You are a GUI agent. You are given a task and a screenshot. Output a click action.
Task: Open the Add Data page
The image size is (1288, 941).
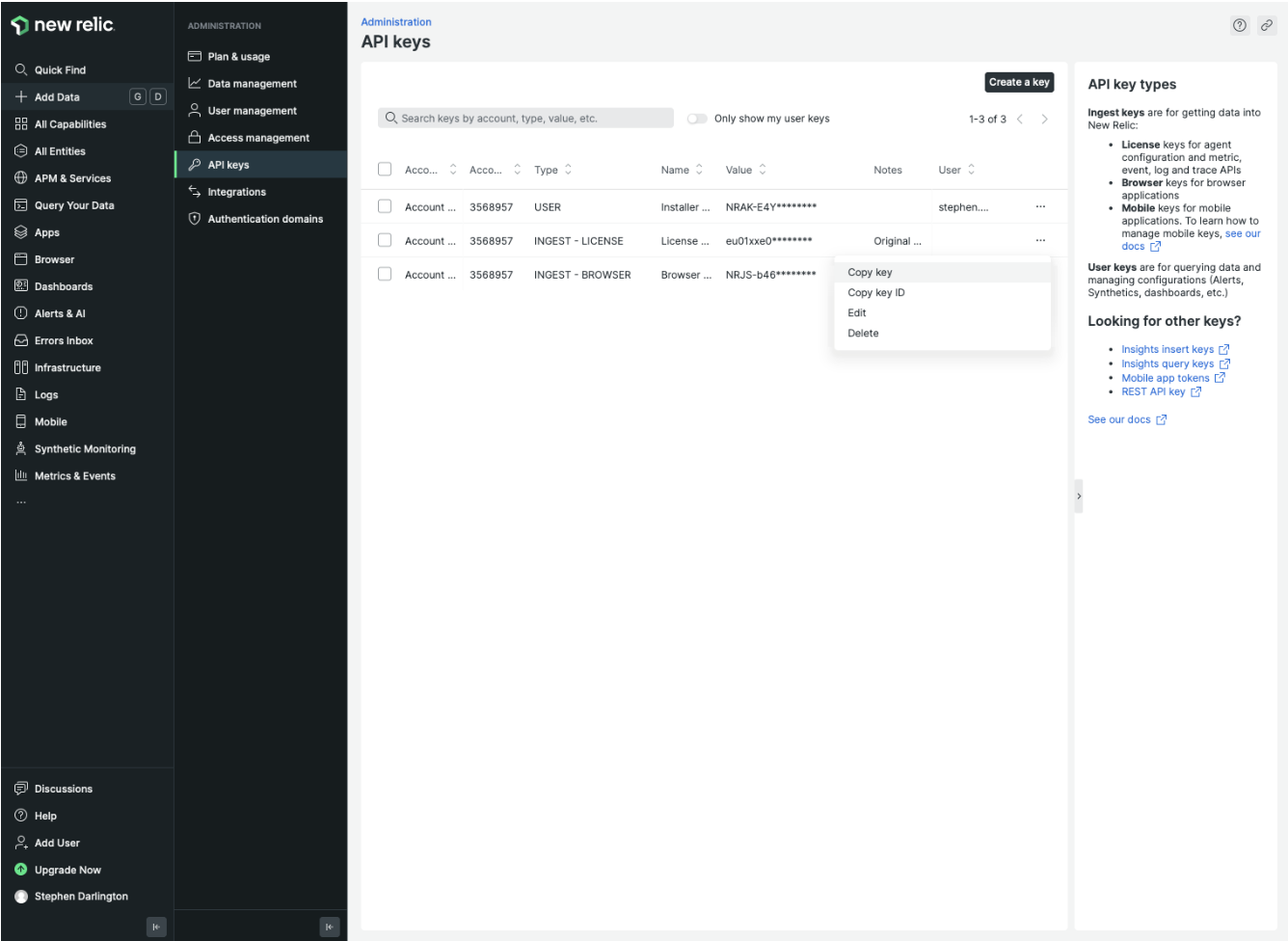pos(58,96)
